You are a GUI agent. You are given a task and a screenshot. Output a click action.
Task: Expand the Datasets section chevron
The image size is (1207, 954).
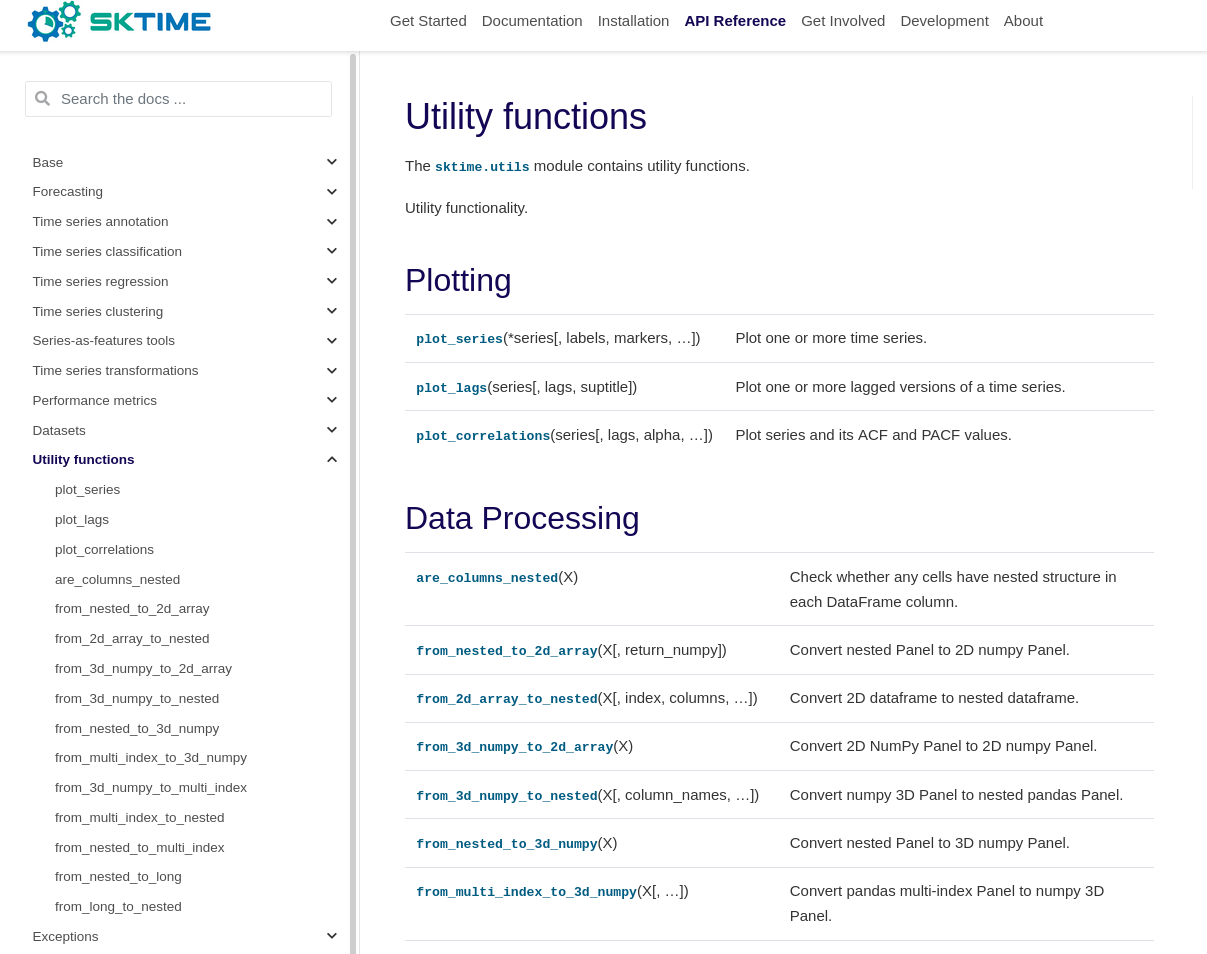tap(331, 429)
